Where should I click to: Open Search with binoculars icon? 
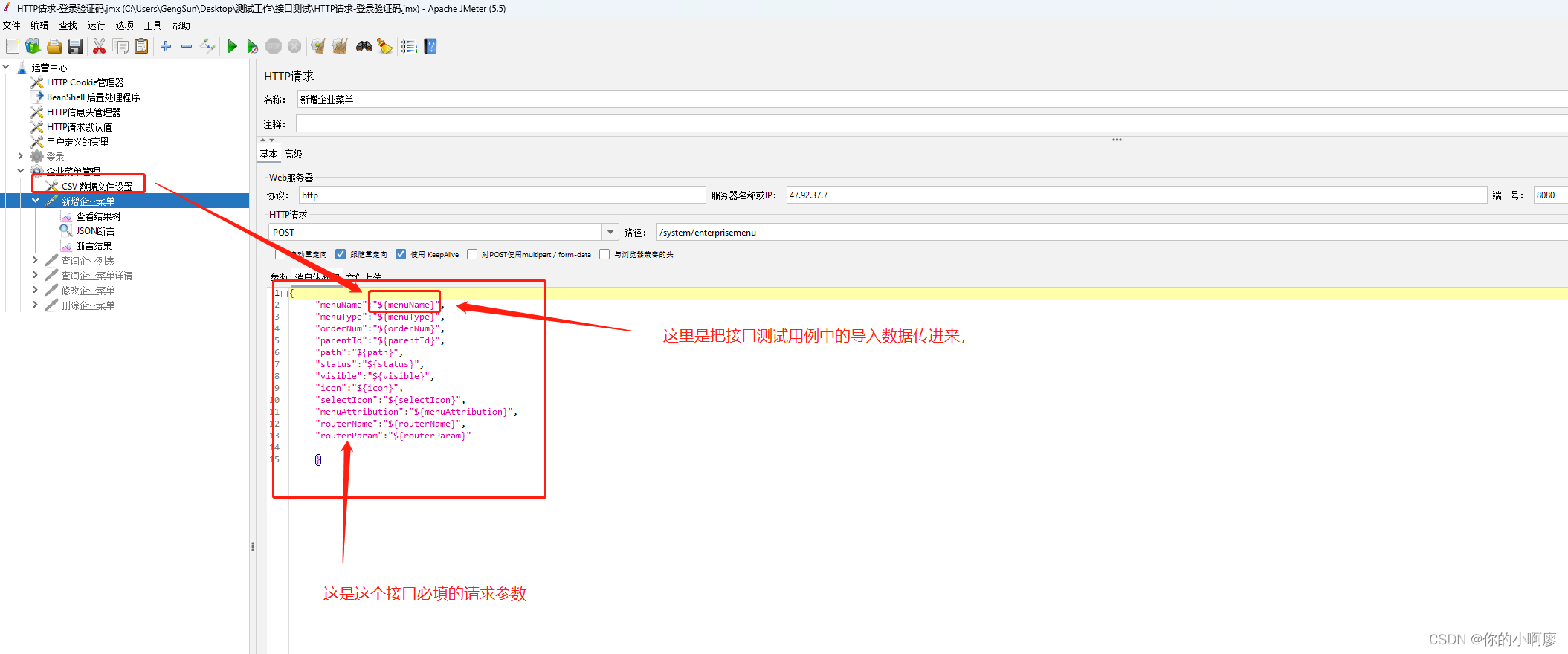(364, 46)
